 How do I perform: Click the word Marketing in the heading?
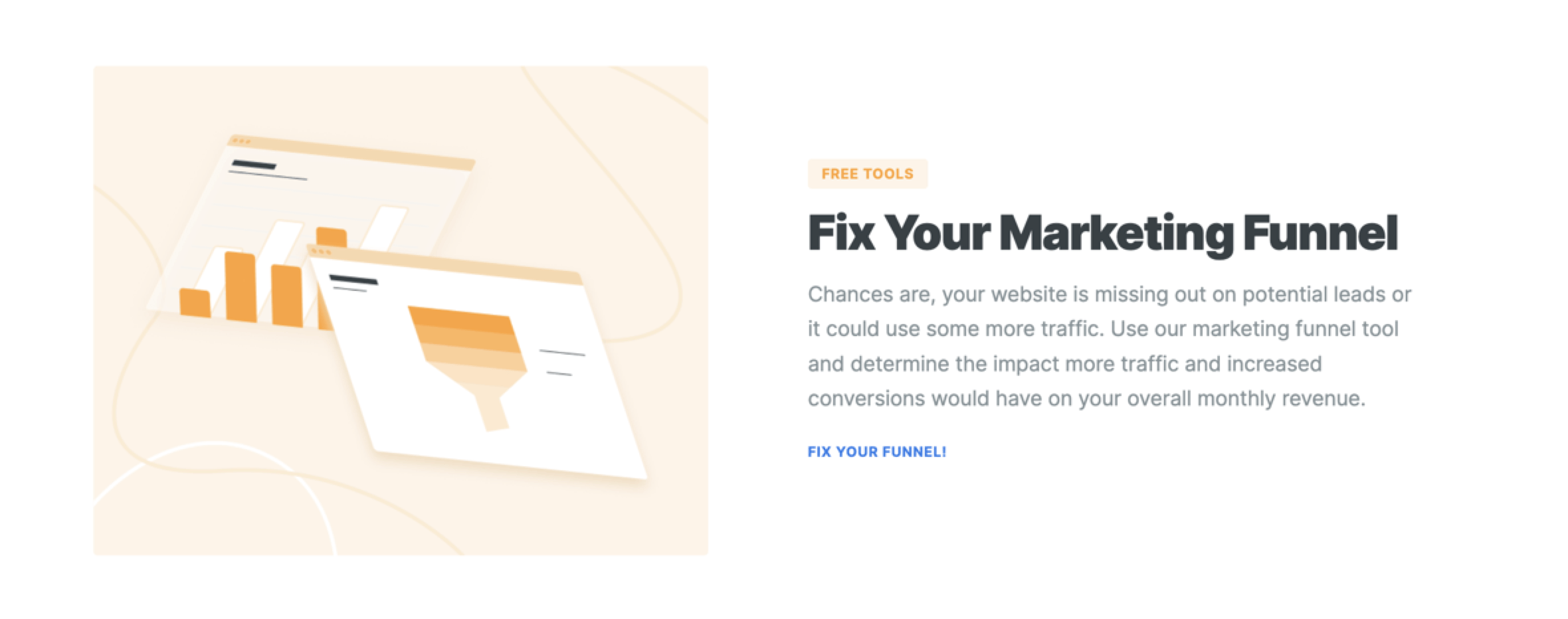point(1116,233)
